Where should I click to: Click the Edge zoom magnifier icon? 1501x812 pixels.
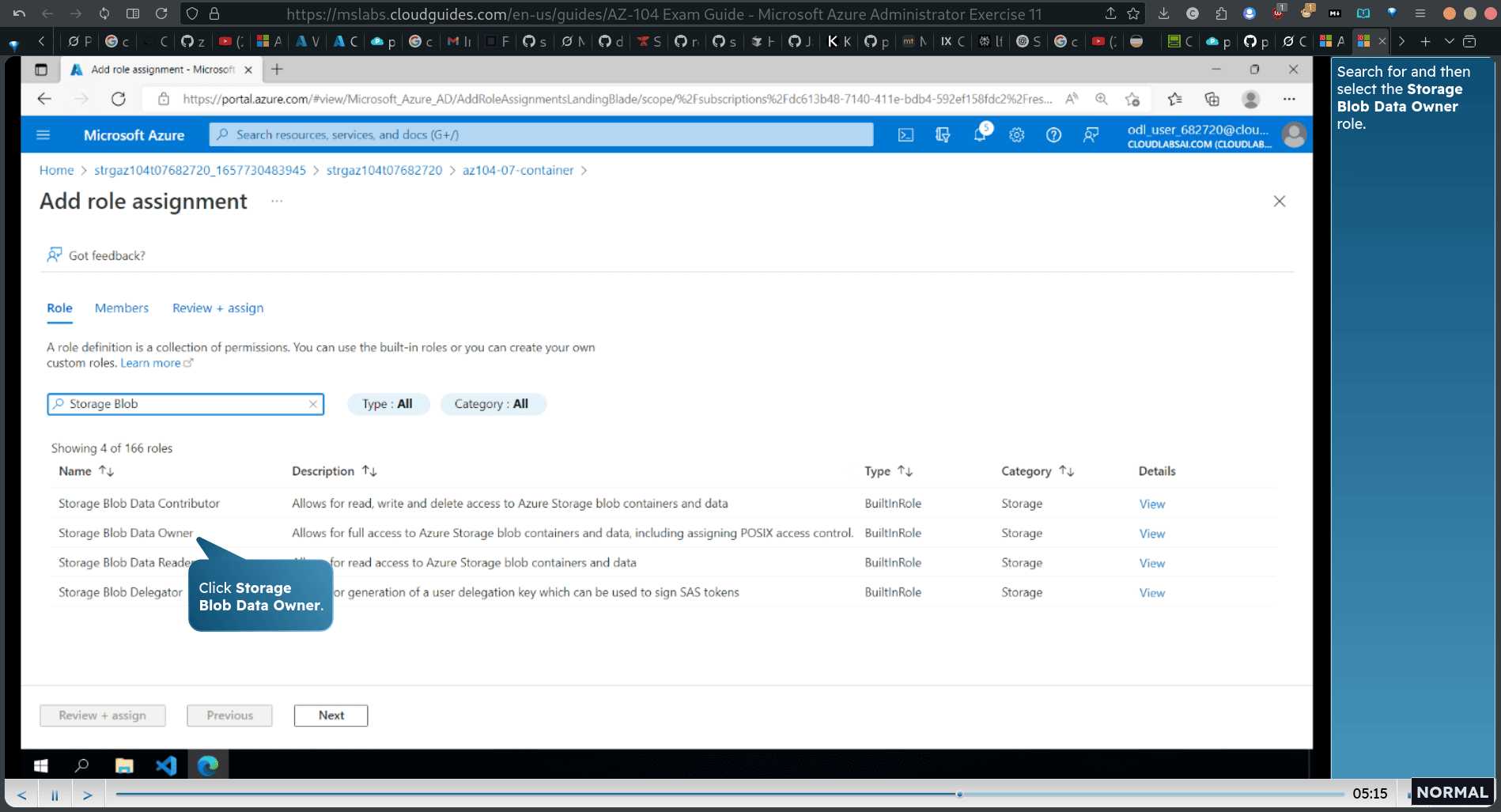point(1101,99)
